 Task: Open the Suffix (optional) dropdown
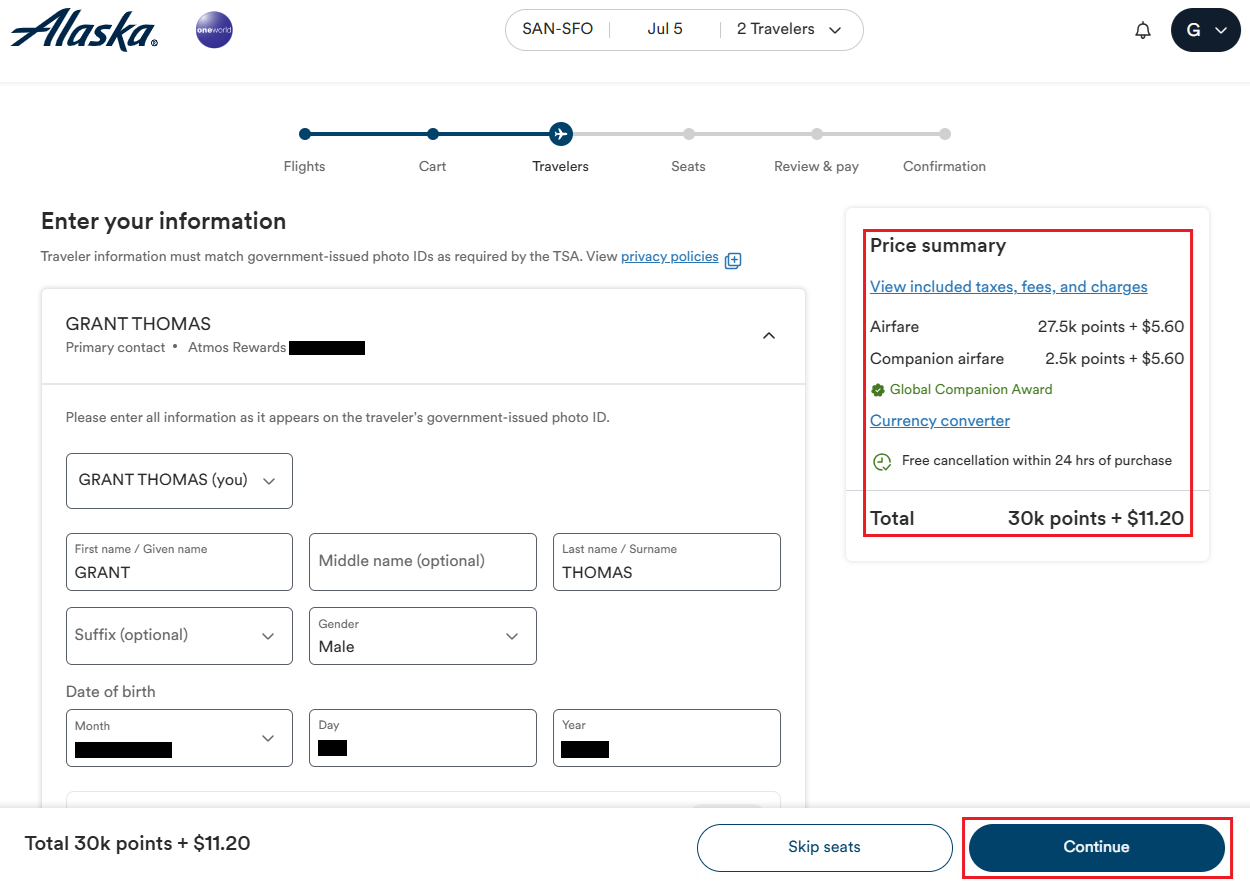[x=179, y=636]
